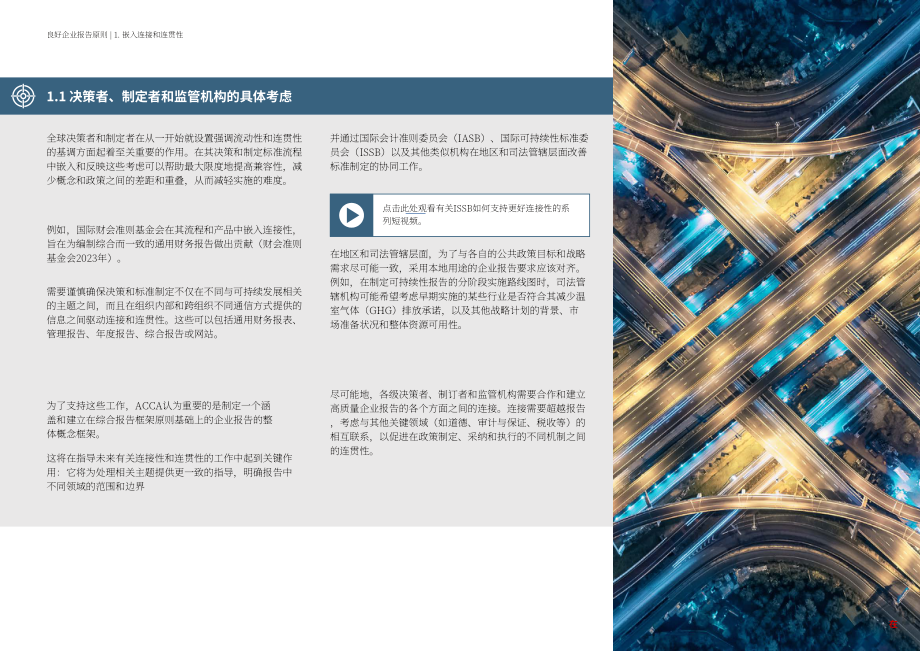Screen dimensions: 920x651
Task: Click the aerial highway interchange photo
Action: [766, 326]
